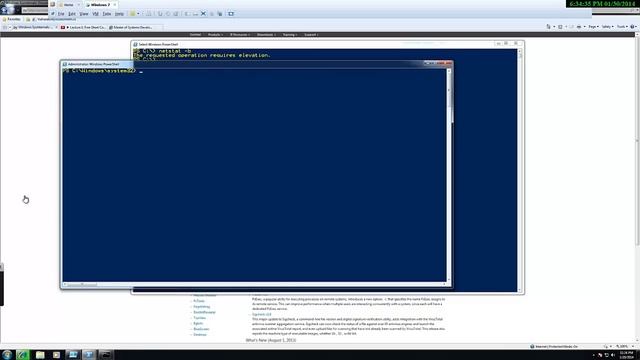The image size is (640, 360).
Task: Open the VM menu
Action: 96,14
